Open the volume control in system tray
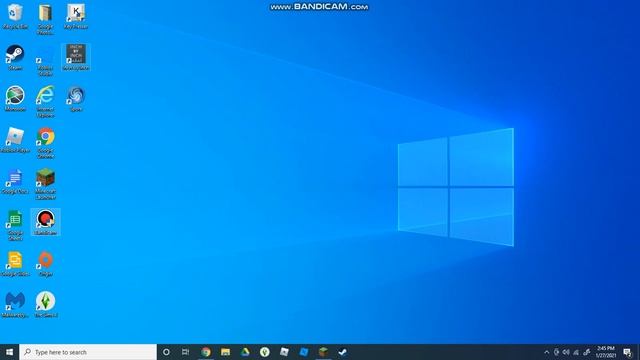Screen dimensions: 640x360 tap(566, 352)
